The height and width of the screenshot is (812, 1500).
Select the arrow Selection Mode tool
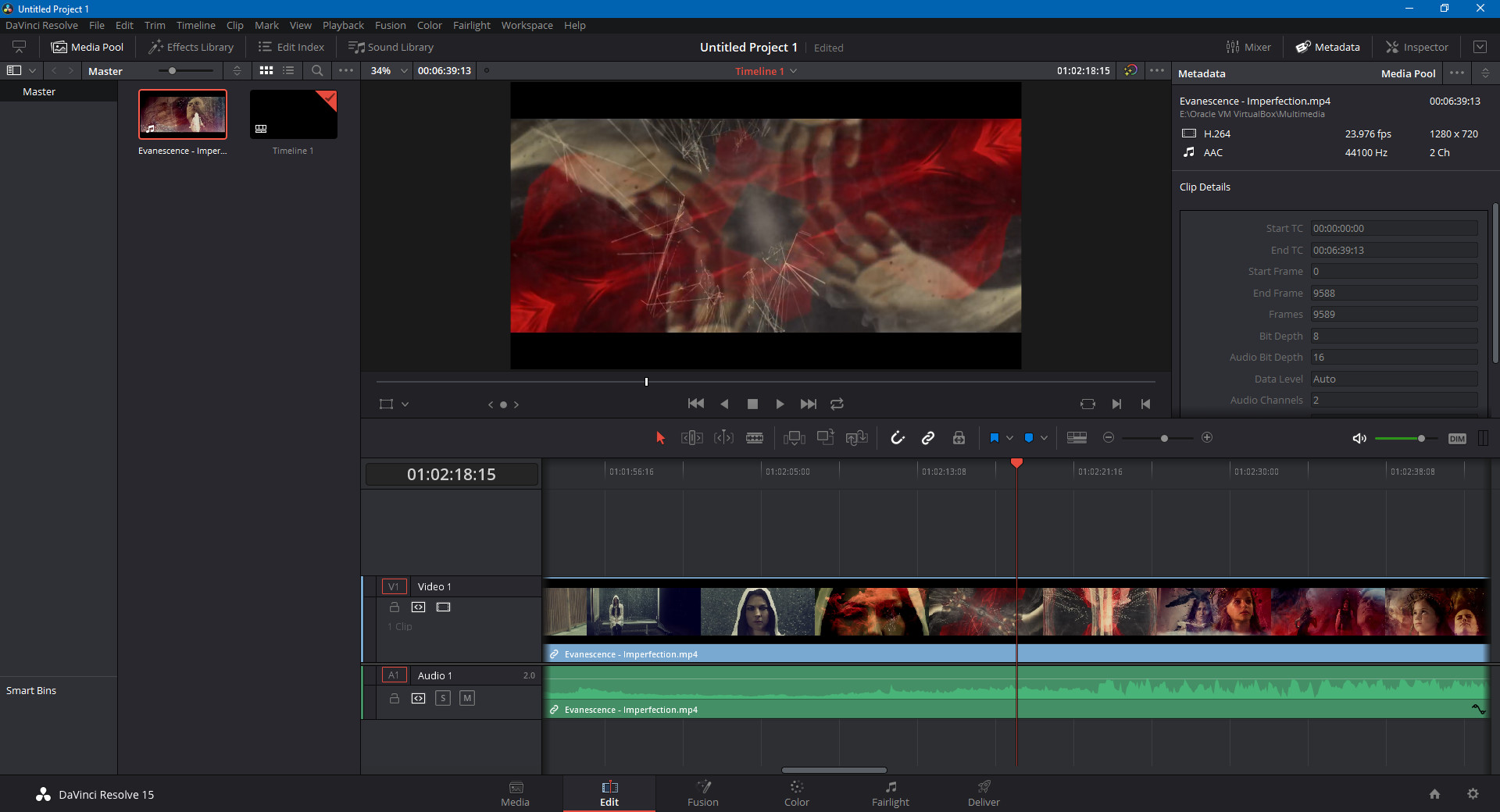pyautogui.click(x=660, y=438)
